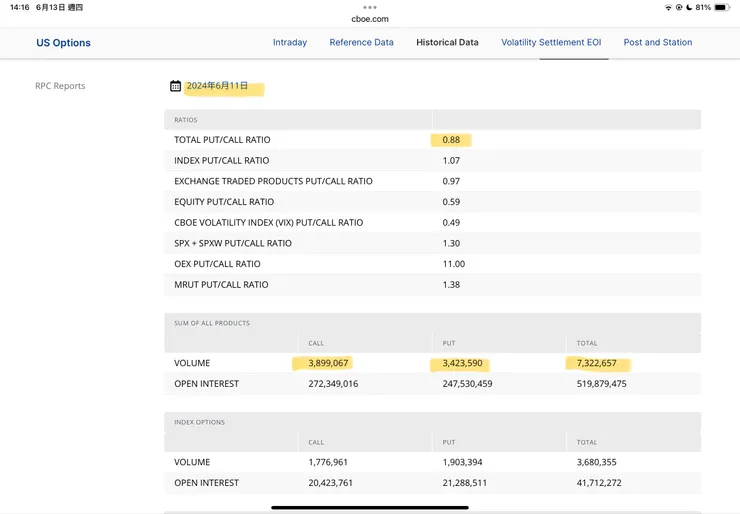Image resolution: width=740 pixels, height=514 pixels.
Task: Click the highlighted call volume 3,899,067
Action: pyautogui.click(x=328, y=363)
